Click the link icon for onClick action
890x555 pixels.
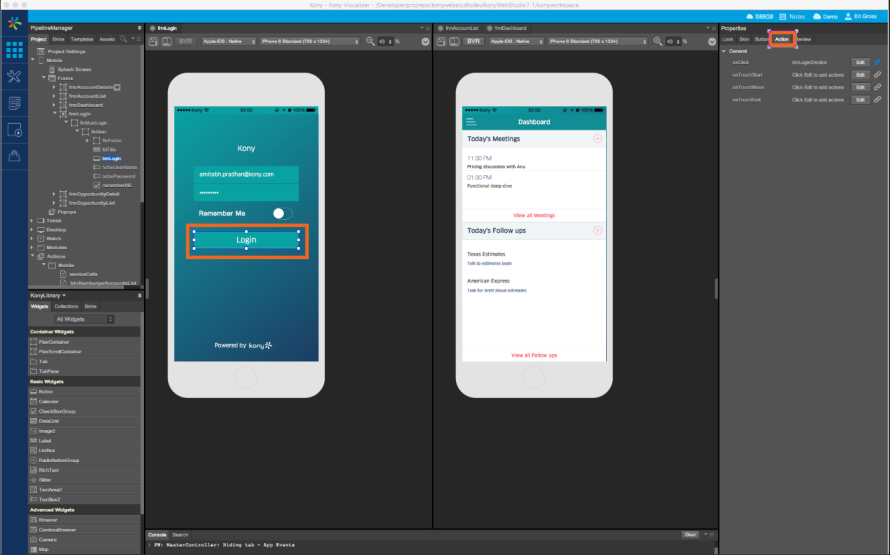(878, 62)
